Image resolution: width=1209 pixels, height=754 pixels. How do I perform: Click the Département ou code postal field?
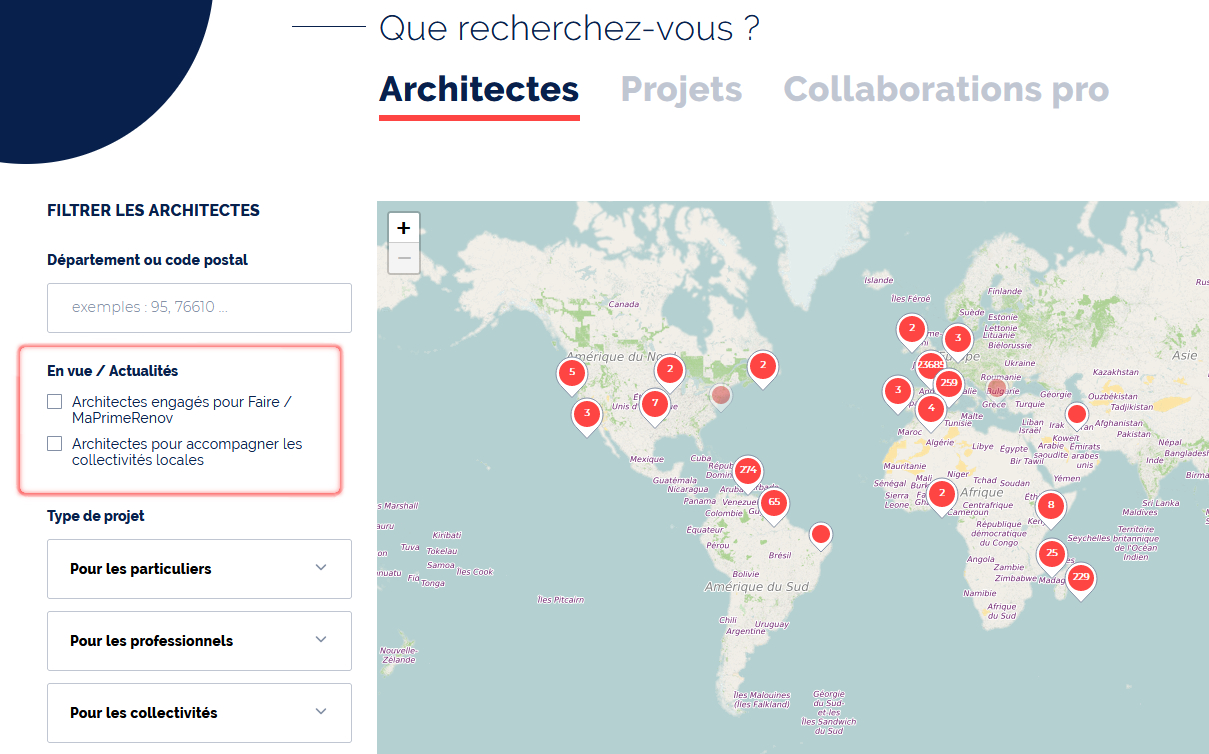coord(199,308)
